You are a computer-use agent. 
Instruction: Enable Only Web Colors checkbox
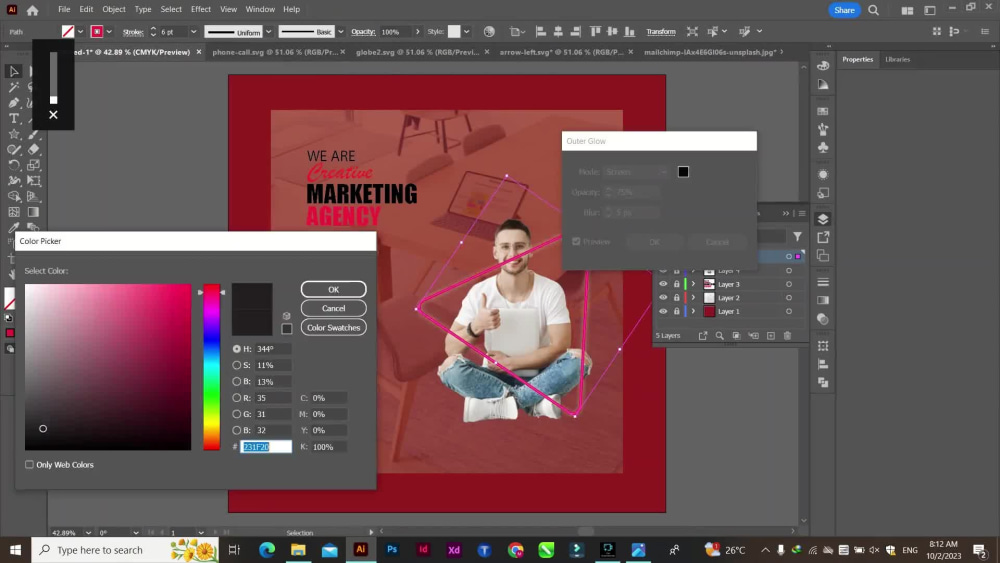(29, 465)
